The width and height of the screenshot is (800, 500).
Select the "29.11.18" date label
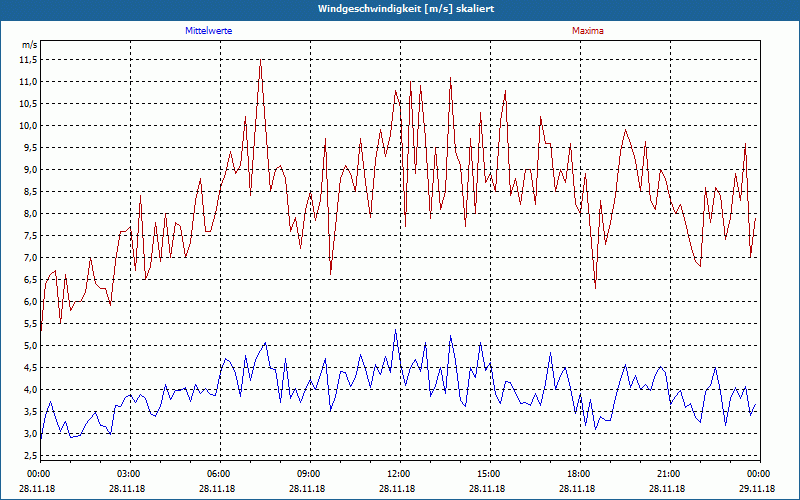tap(757, 488)
